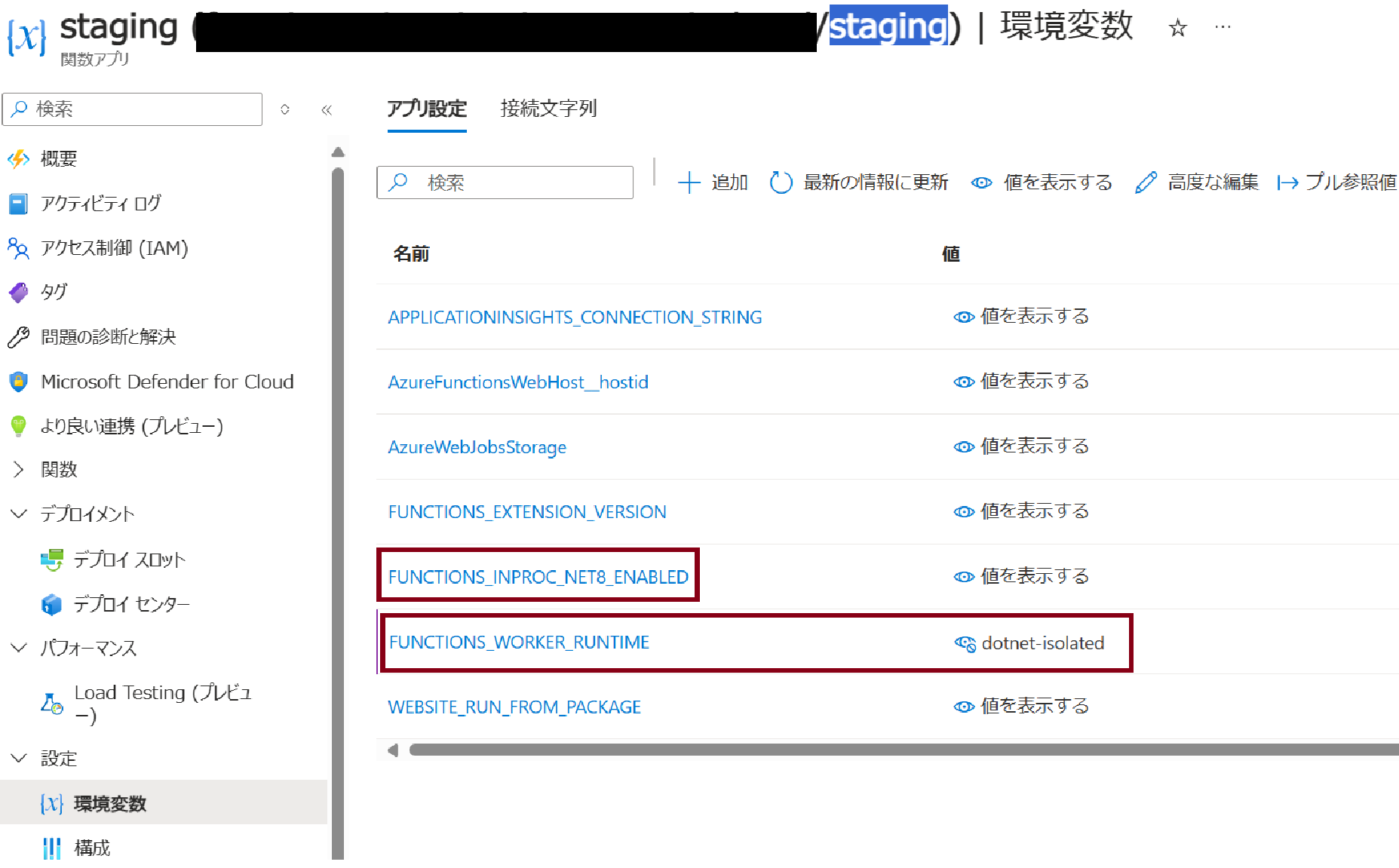Toggle 値を表示する for all values in toolbar
The height and width of the screenshot is (868, 1399).
(x=981, y=182)
